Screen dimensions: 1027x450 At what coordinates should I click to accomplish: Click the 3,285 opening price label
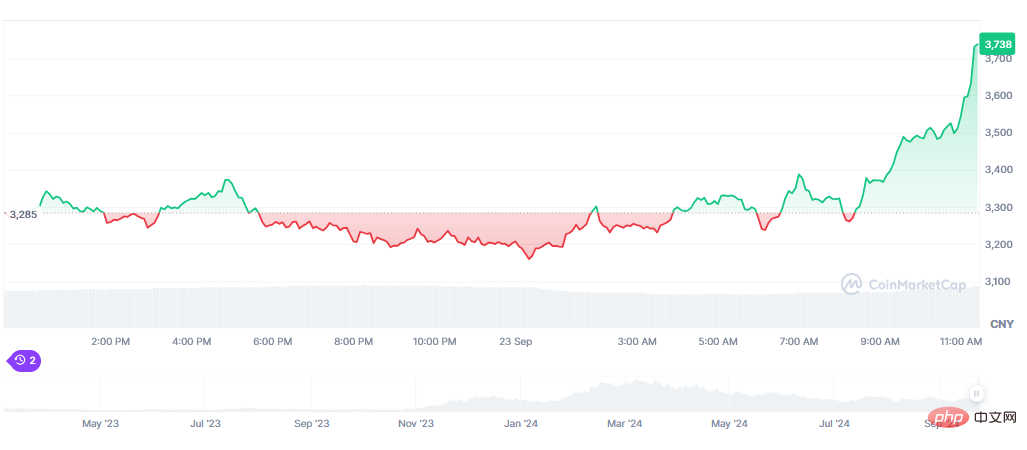pos(22,214)
